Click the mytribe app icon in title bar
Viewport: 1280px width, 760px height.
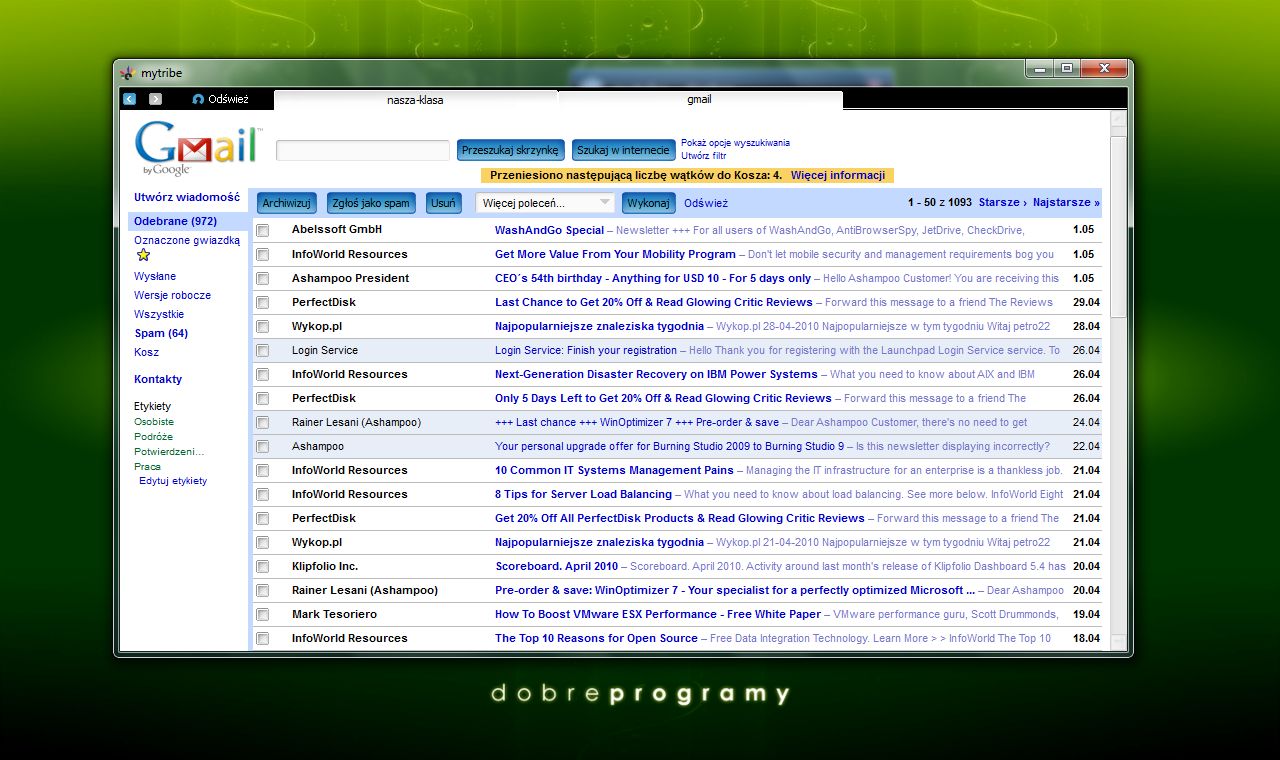(x=127, y=73)
